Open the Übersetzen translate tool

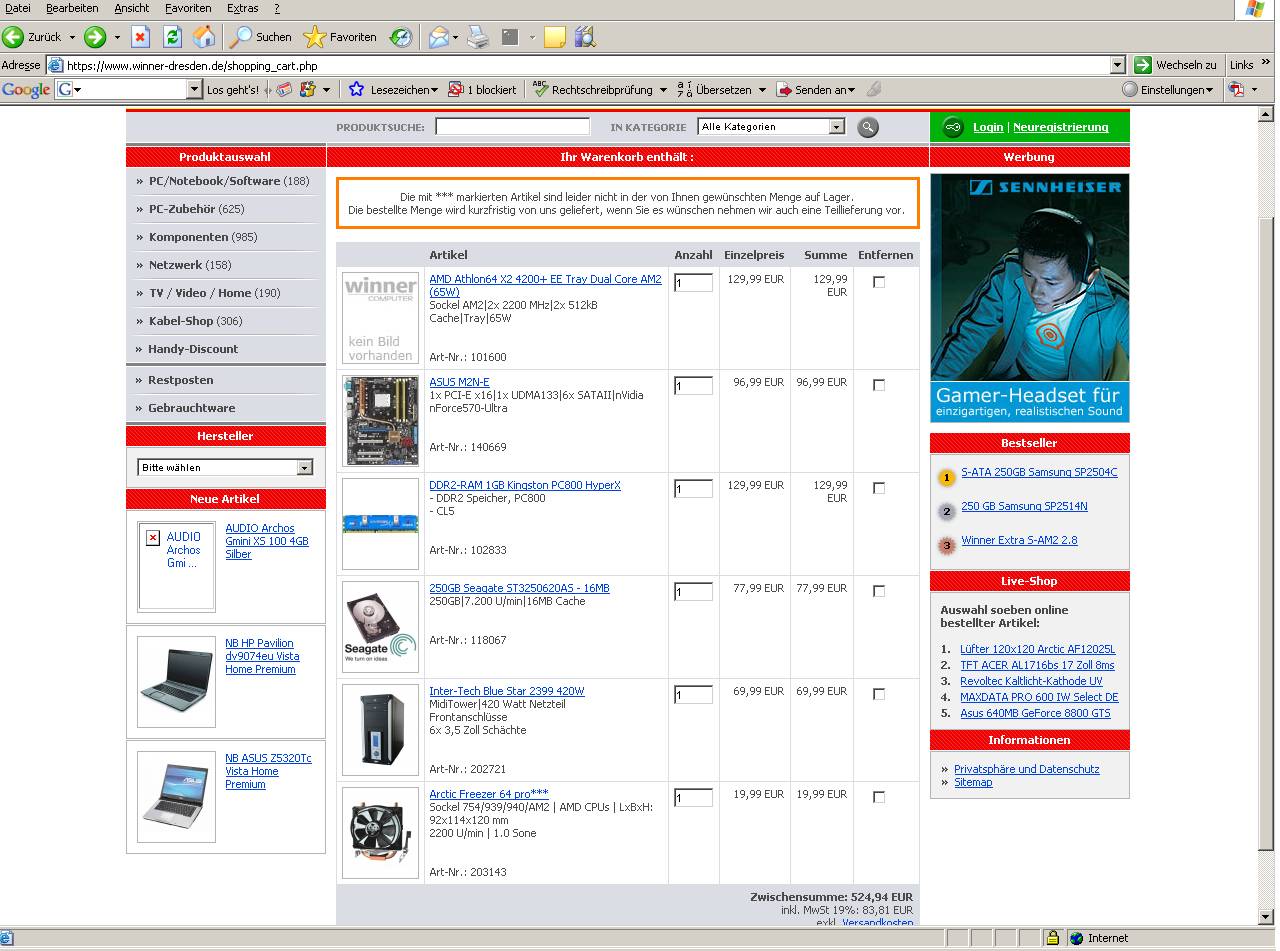721,89
